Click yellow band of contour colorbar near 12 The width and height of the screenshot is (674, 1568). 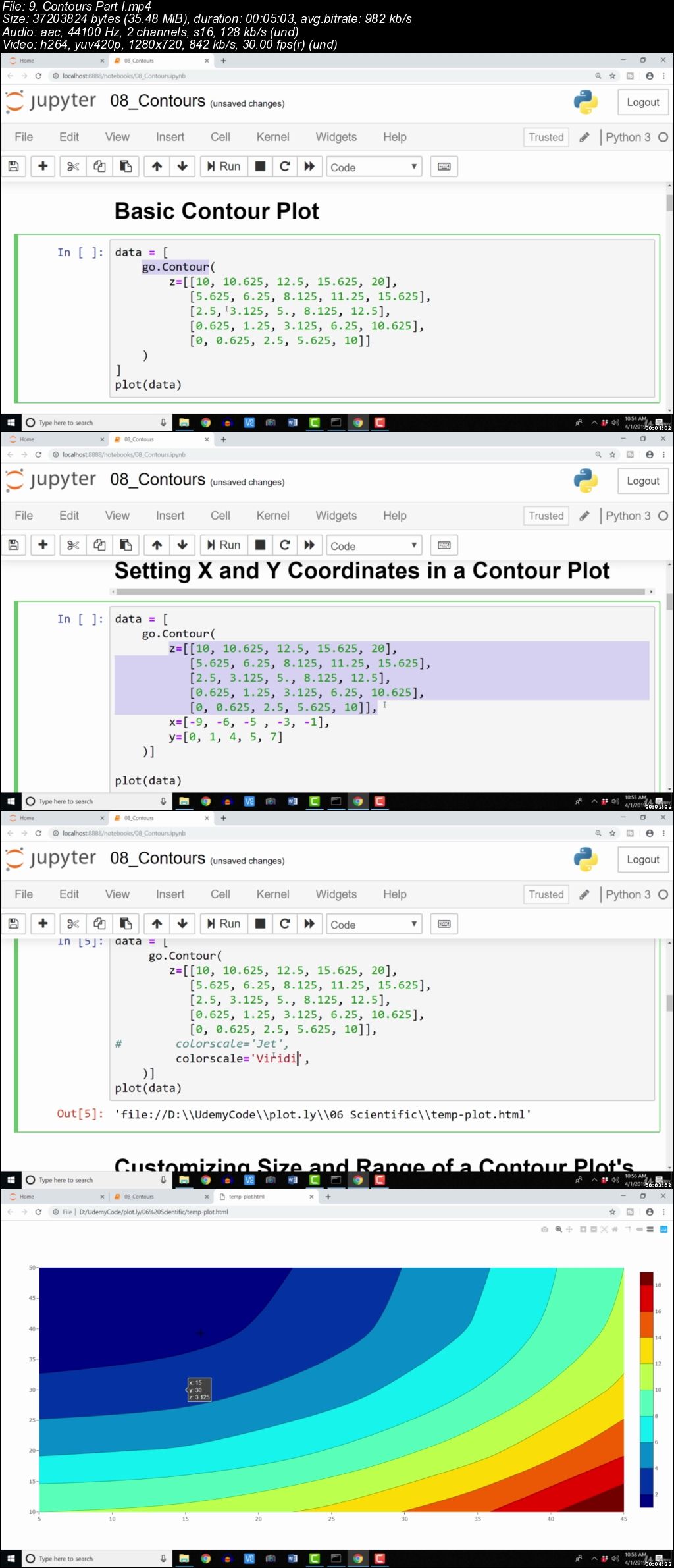point(646,1351)
